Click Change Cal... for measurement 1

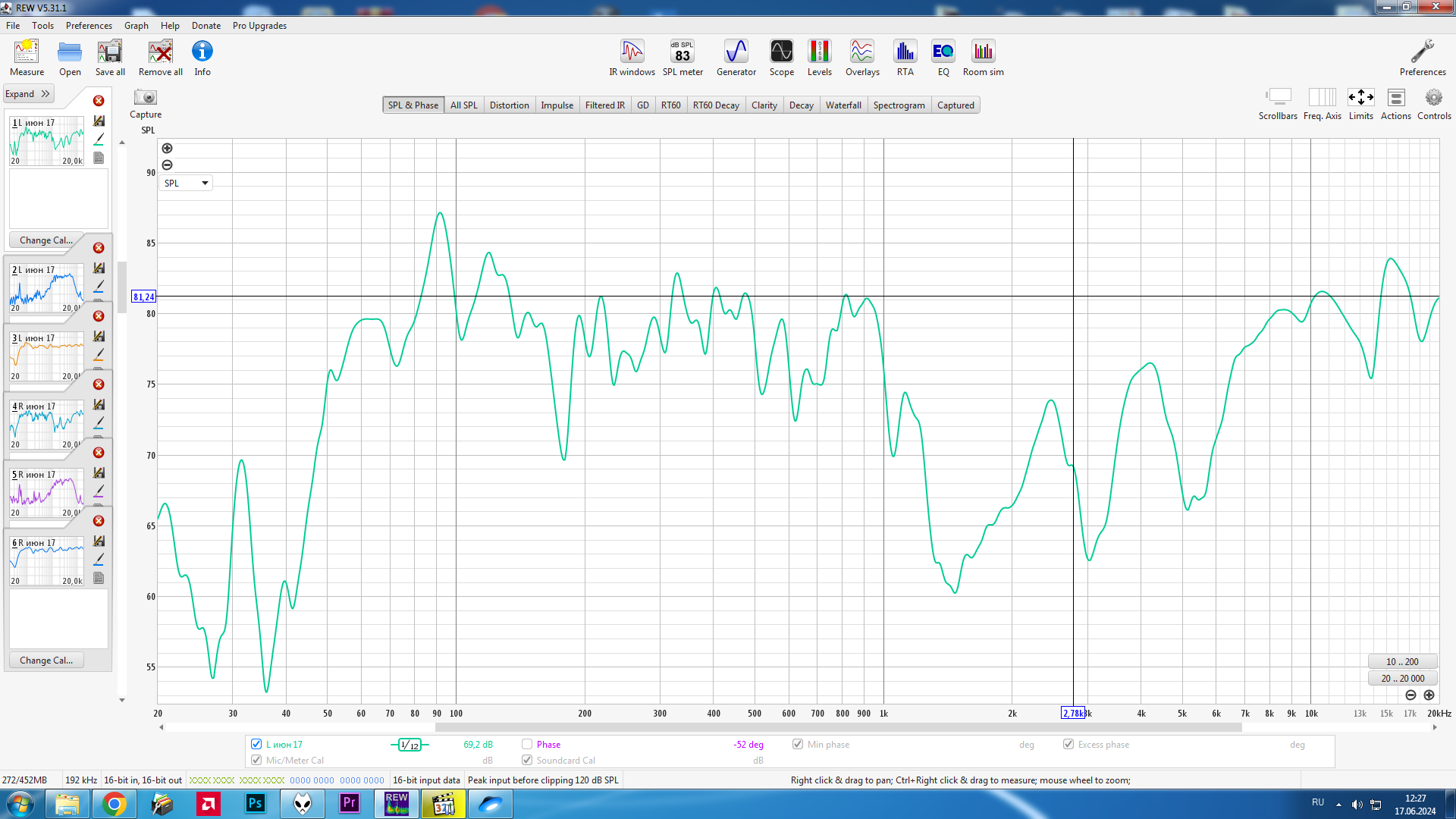(46, 240)
